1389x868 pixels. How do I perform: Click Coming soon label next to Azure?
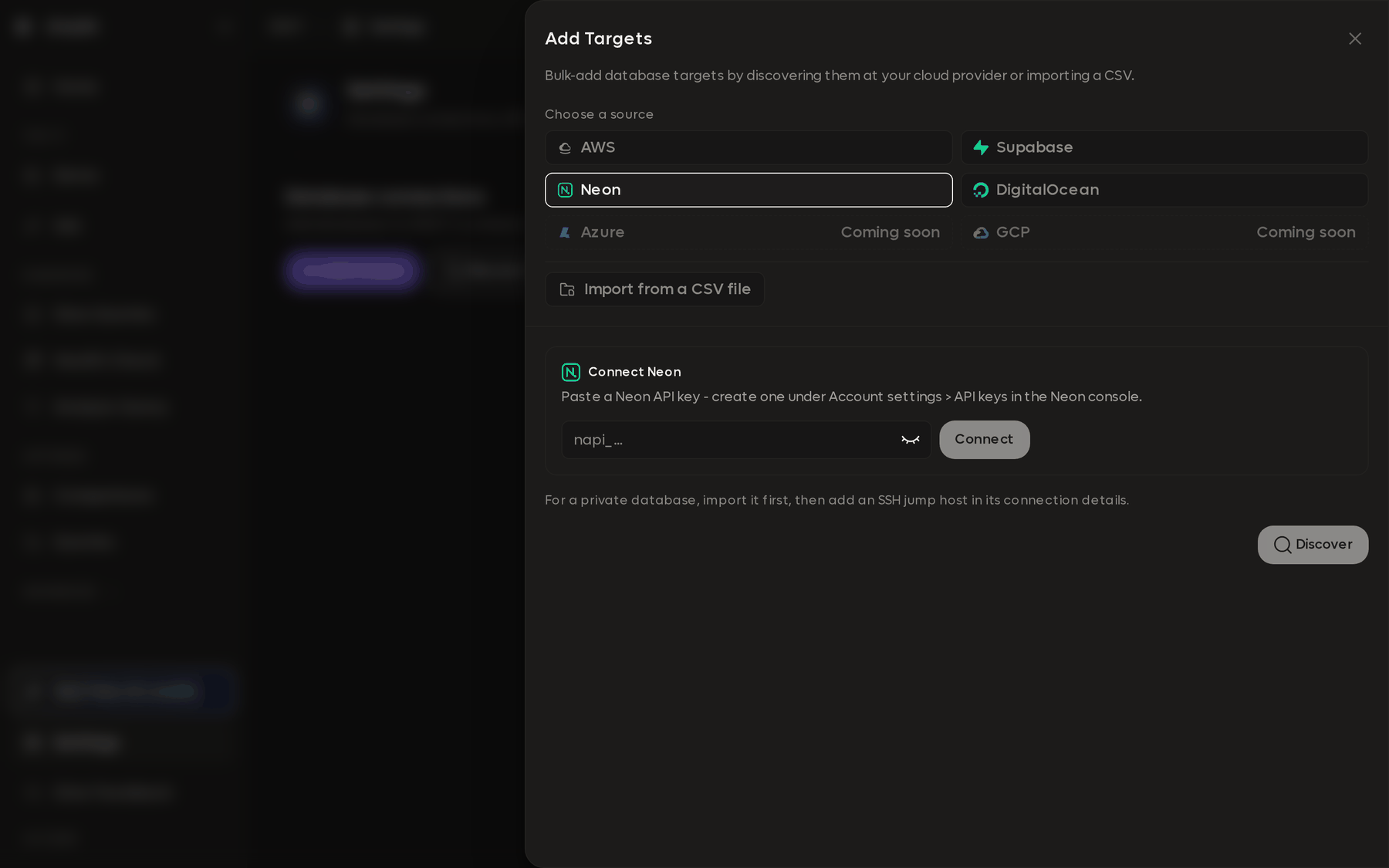pos(890,232)
